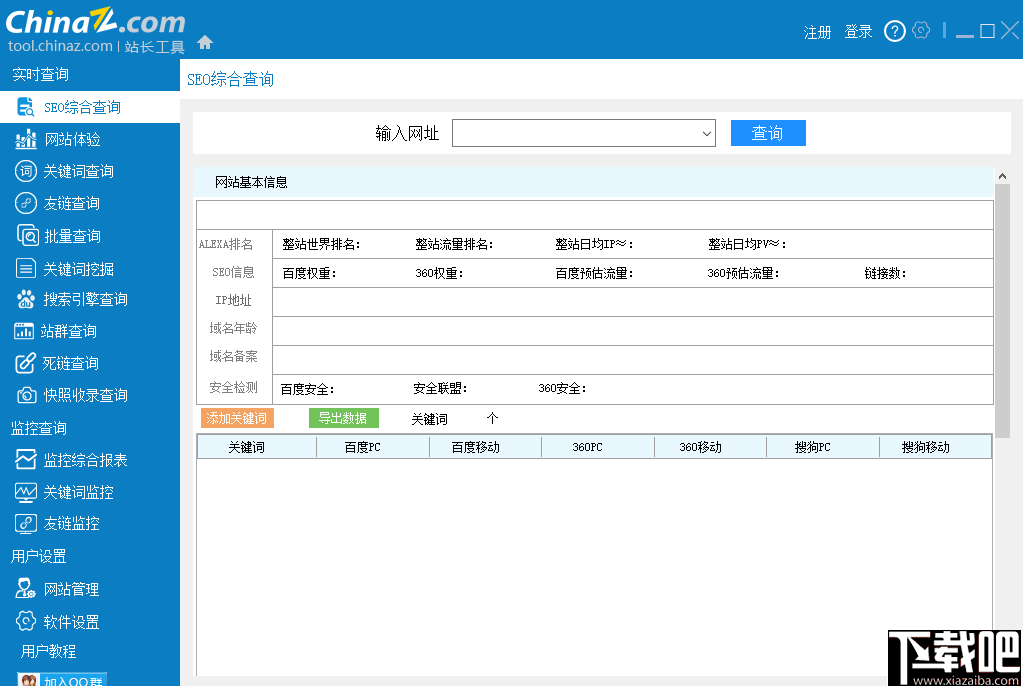1023x686 pixels.
Task: Click the home icon in the title bar
Action: tap(206, 44)
